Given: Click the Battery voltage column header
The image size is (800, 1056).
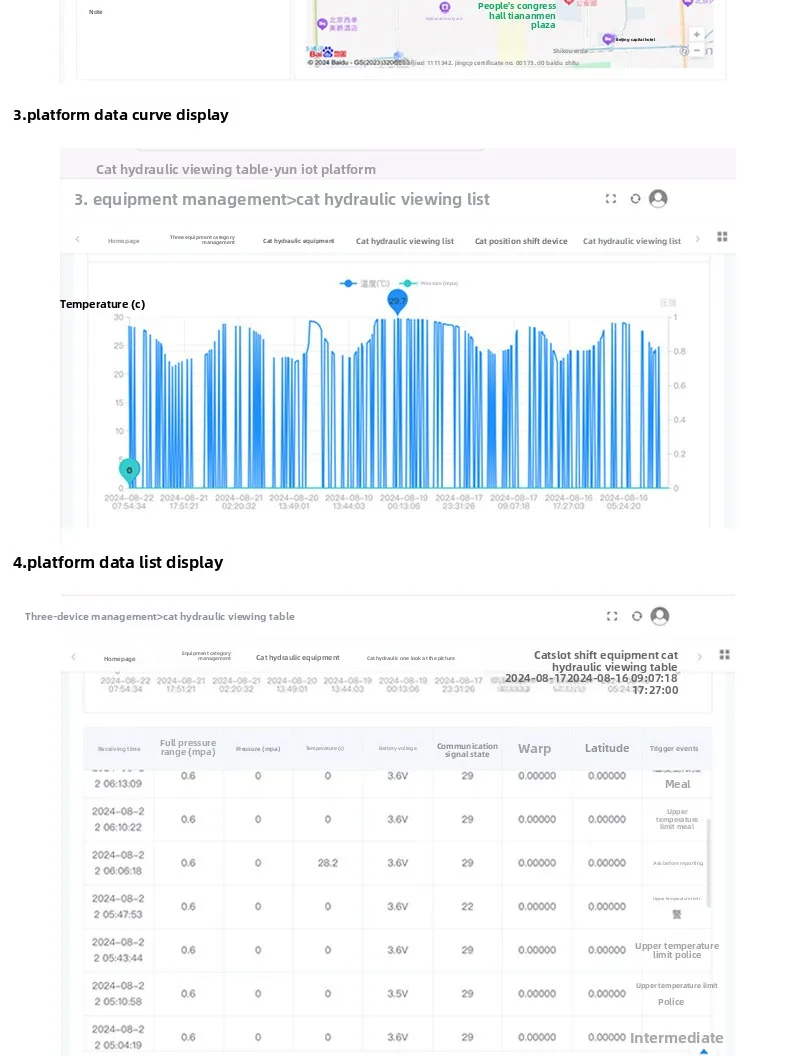Looking at the screenshot, I should [397, 748].
